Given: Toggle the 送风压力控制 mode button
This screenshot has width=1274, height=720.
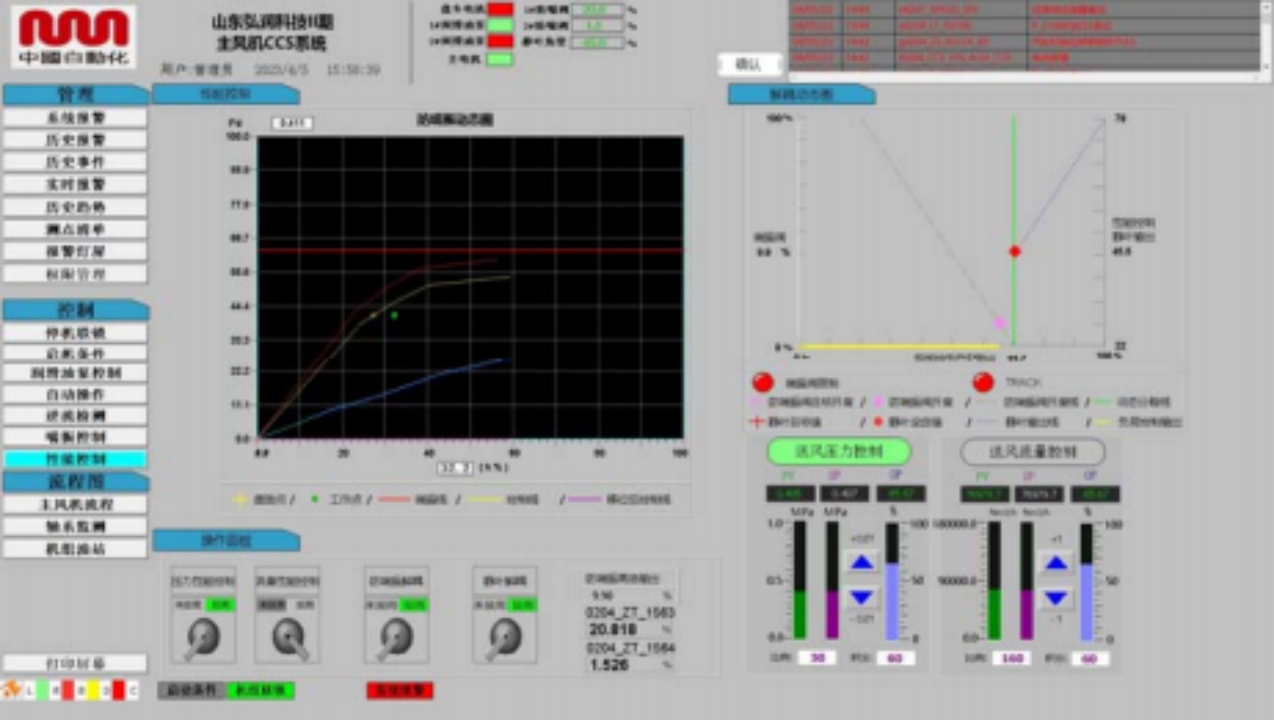Looking at the screenshot, I should click(x=839, y=451).
